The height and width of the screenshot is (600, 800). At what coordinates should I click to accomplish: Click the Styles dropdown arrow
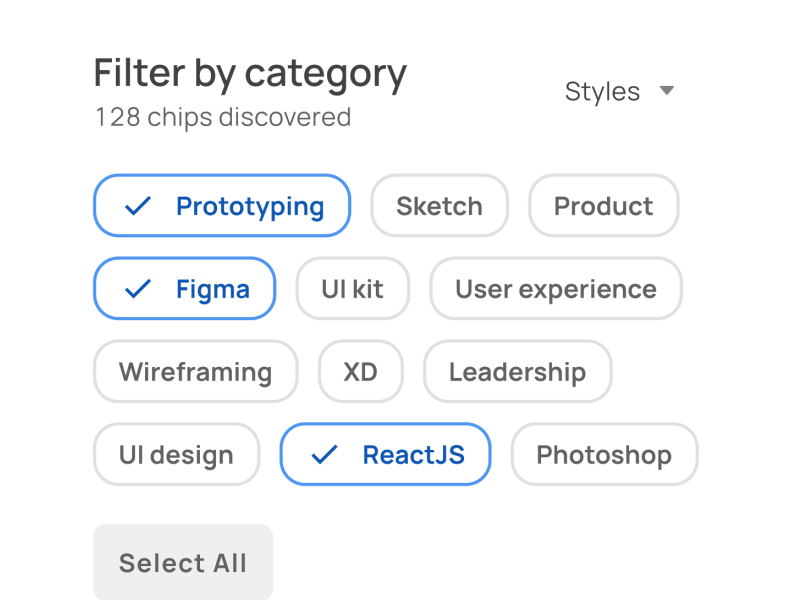click(667, 91)
